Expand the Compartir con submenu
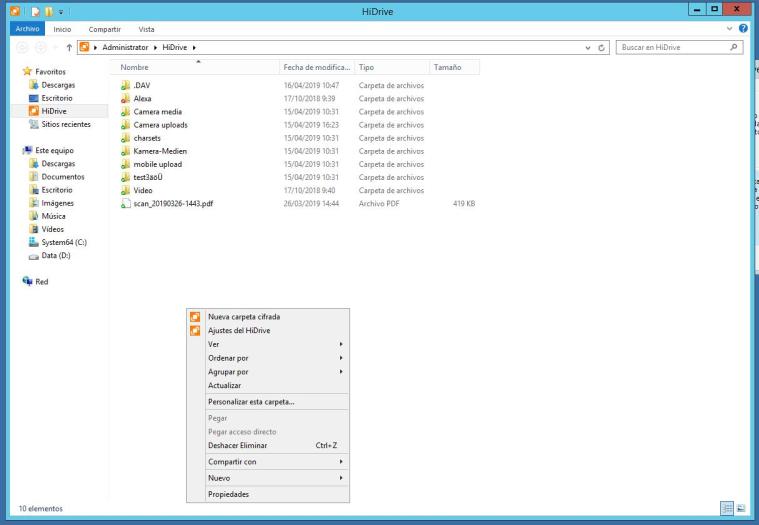The height and width of the screenshot is (525, 759). coord(341,462)
